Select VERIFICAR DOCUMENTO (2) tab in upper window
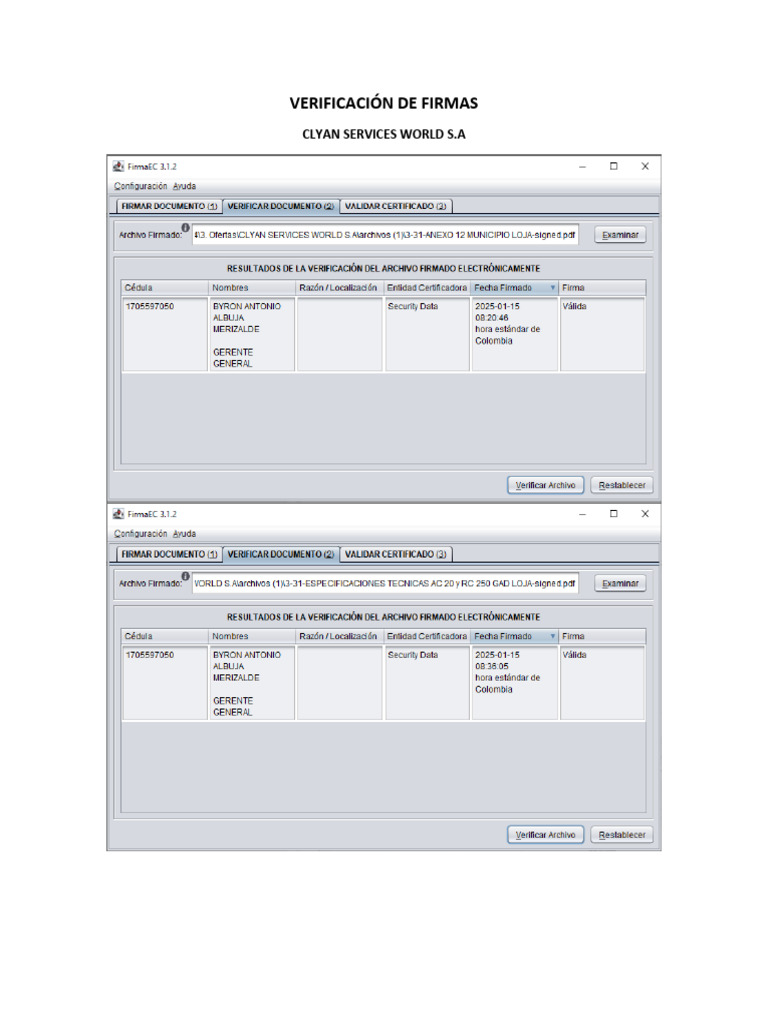768x1024 pixels. pos(281,206)
